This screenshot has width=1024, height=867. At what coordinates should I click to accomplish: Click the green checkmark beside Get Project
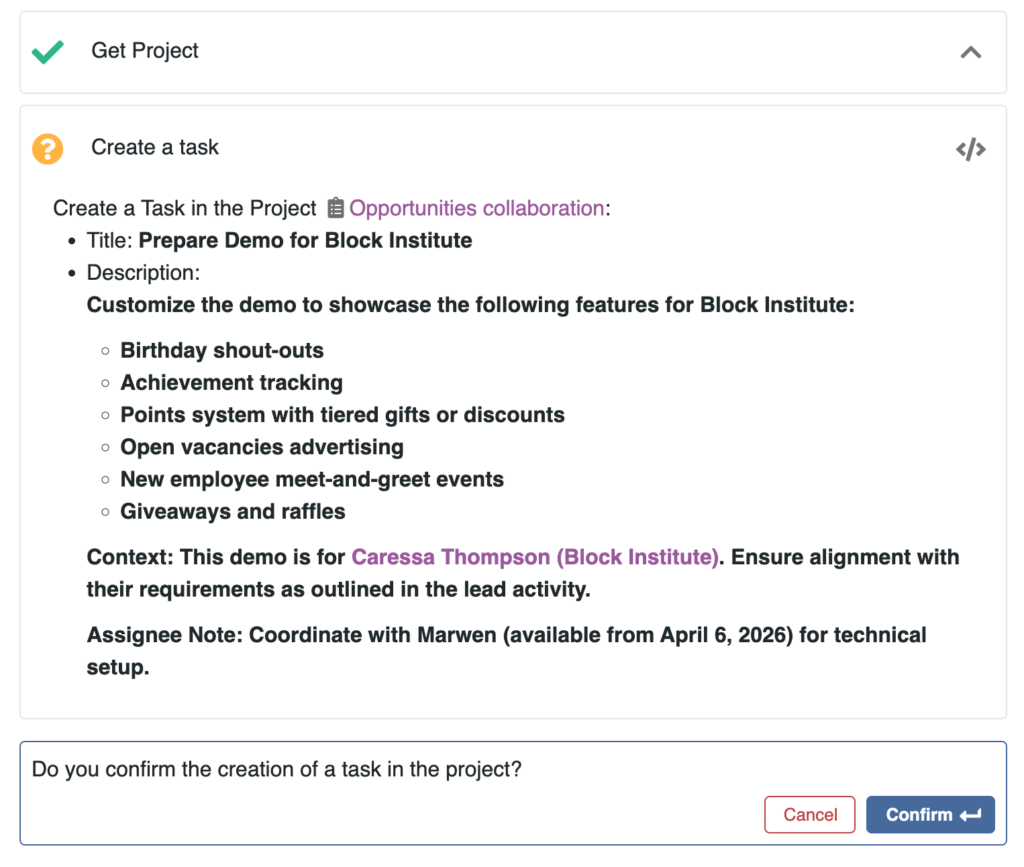click(47, 52)
